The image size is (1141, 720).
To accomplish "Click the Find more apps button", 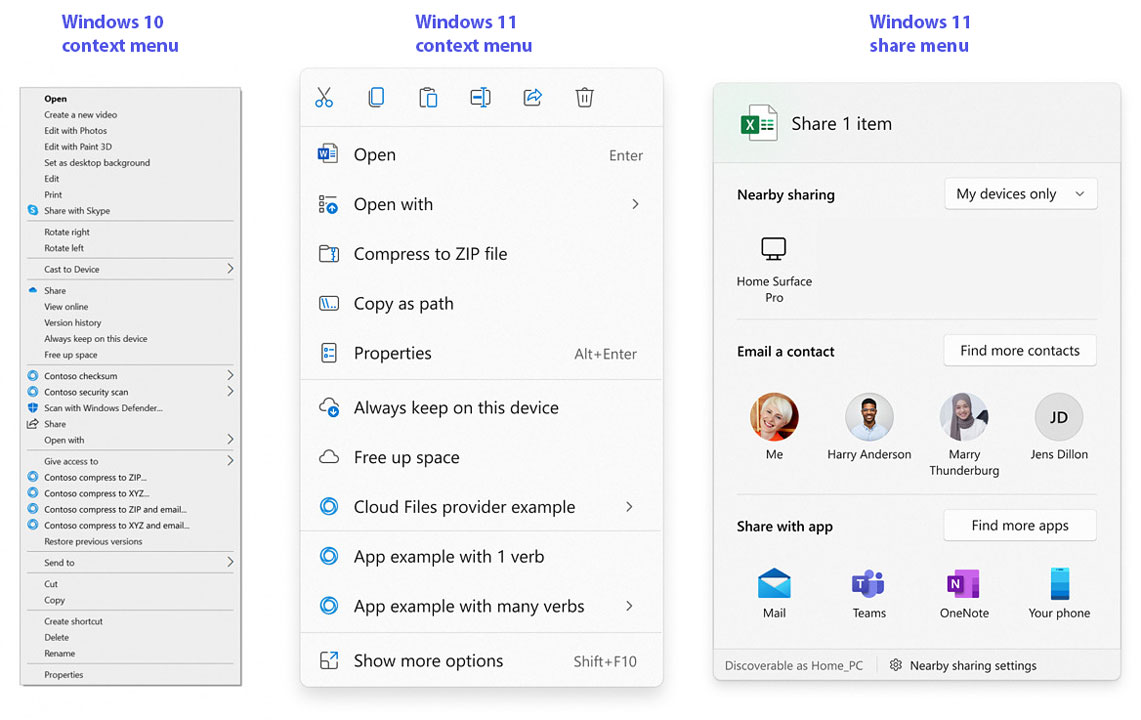I will 1019,525.
